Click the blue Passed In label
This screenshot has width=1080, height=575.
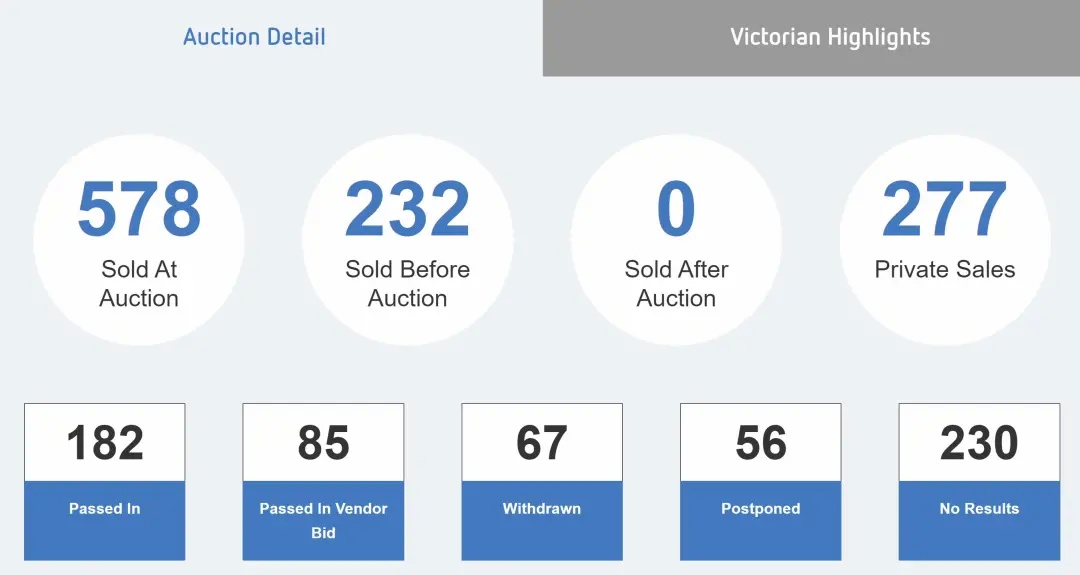(105, 509)
